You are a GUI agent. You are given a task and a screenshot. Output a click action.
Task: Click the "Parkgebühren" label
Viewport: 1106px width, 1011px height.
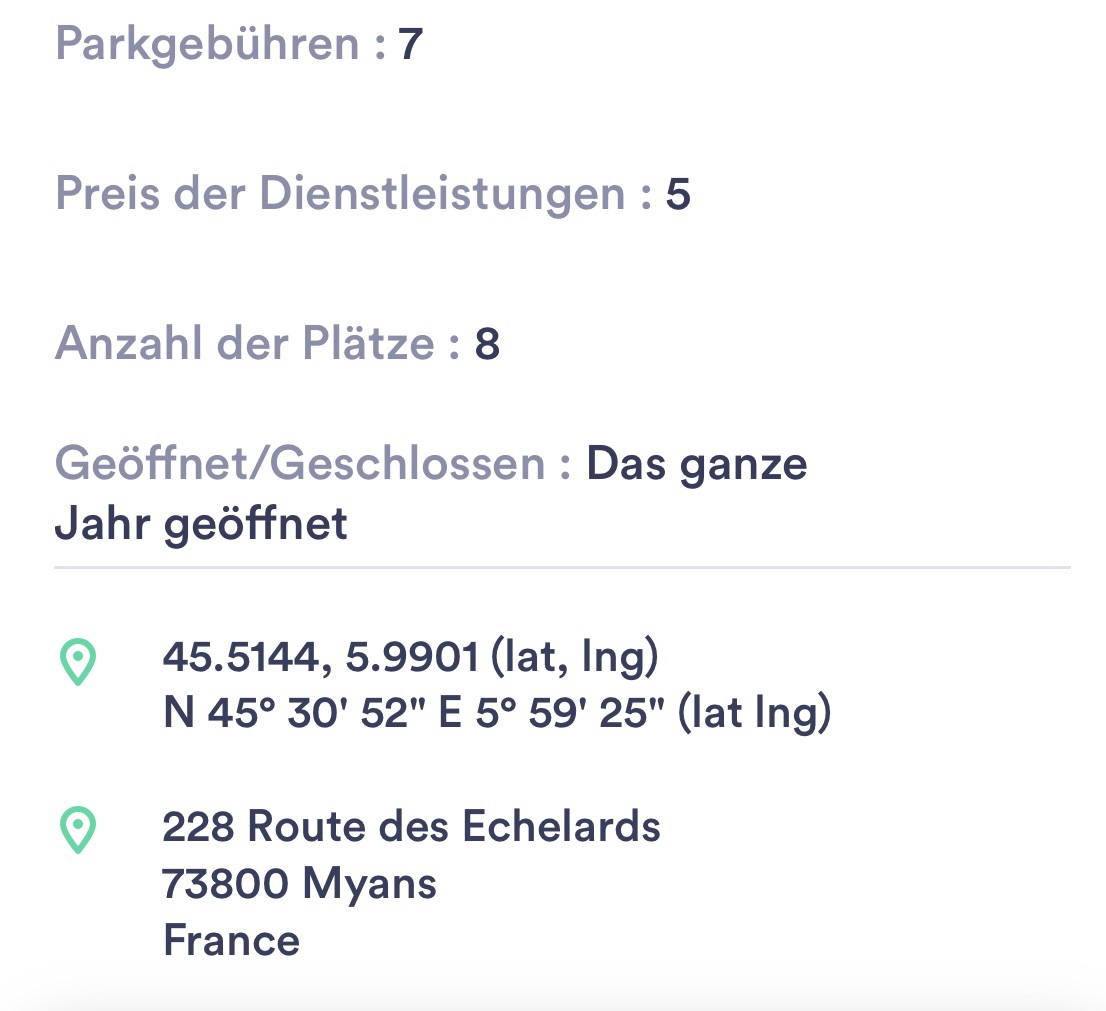click(x=207, y=45)
